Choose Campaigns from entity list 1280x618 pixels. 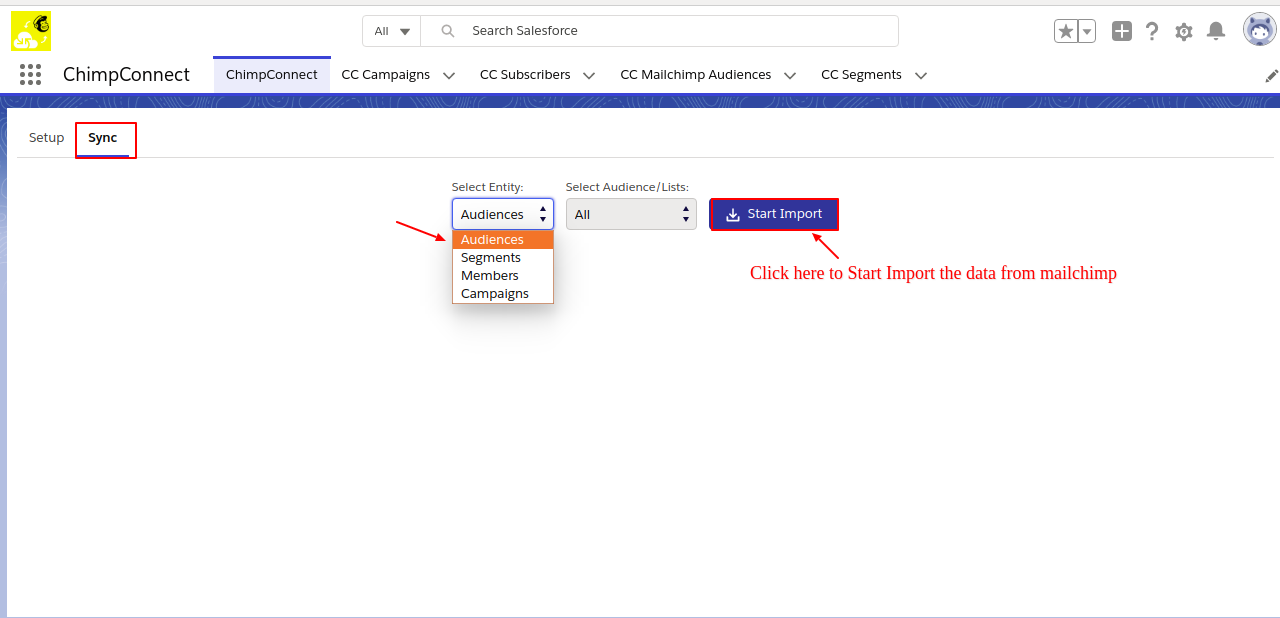(495, 294)
